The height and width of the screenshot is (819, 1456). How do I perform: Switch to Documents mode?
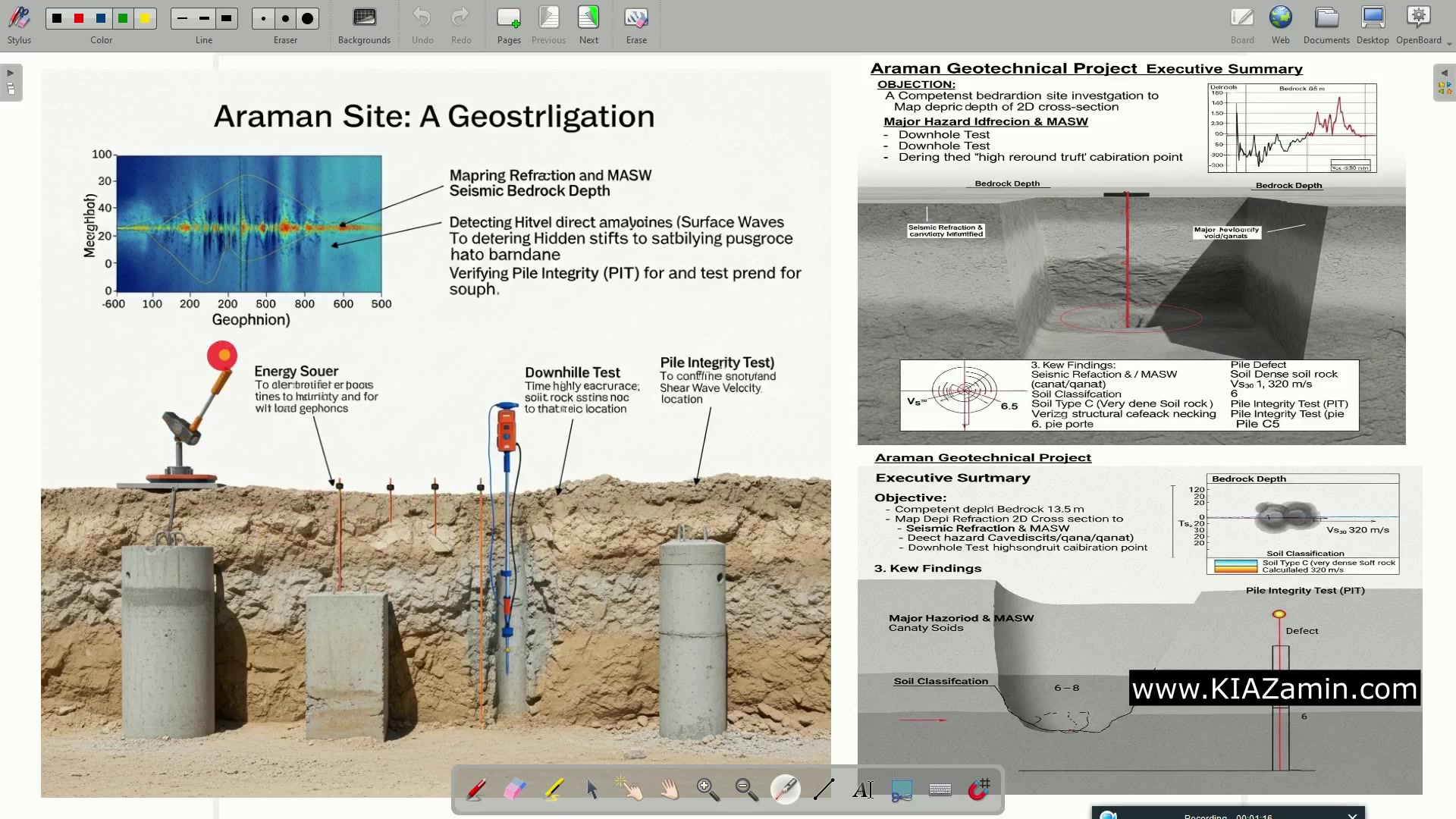[1326, 24]
